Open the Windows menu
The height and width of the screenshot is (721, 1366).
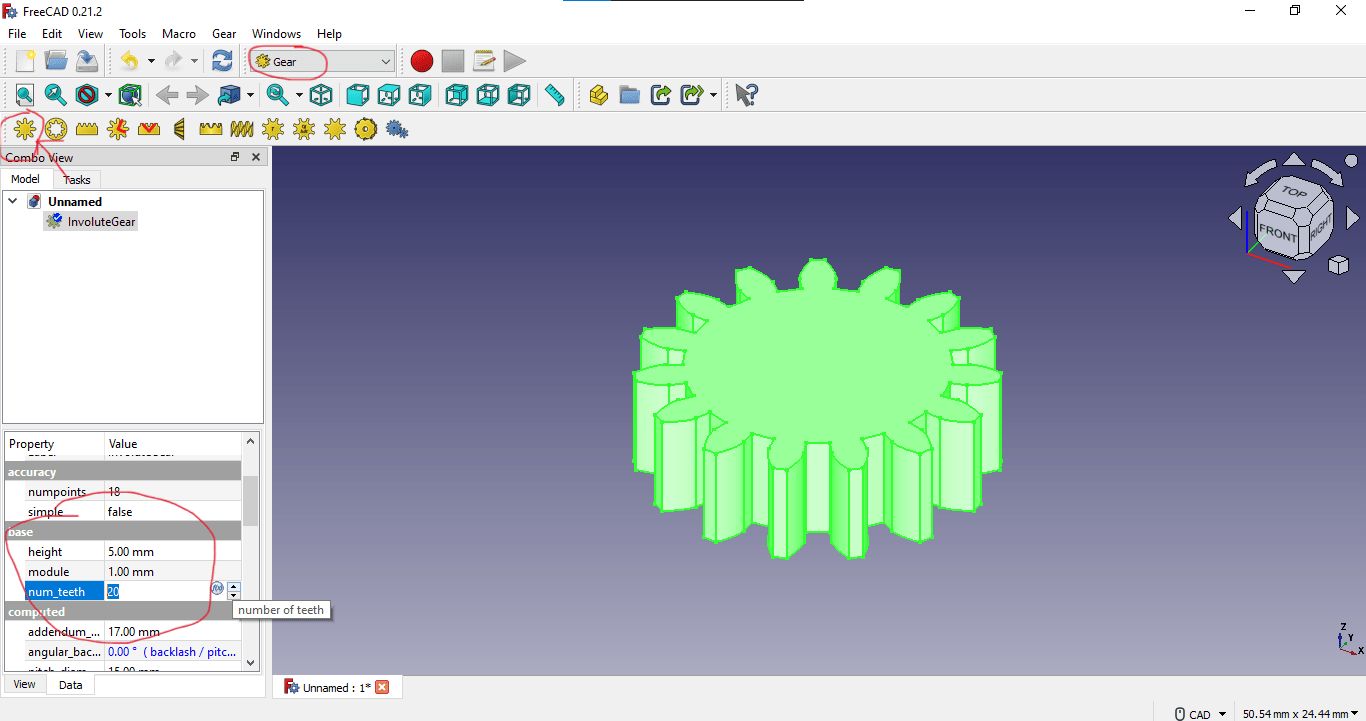click(276, 34)
